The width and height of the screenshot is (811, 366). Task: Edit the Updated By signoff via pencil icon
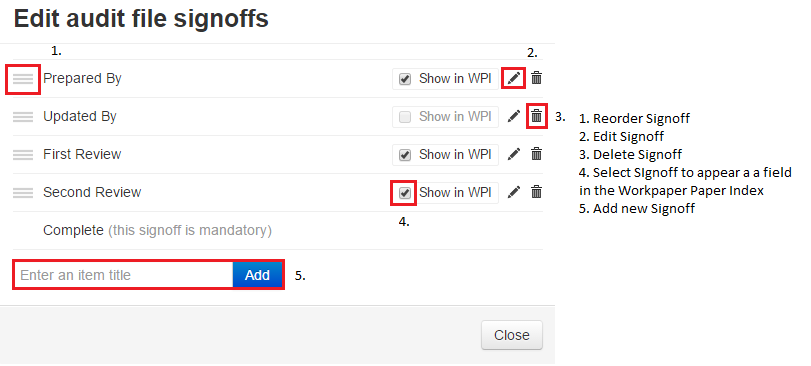pyautogui.click(x=514, y=116)
